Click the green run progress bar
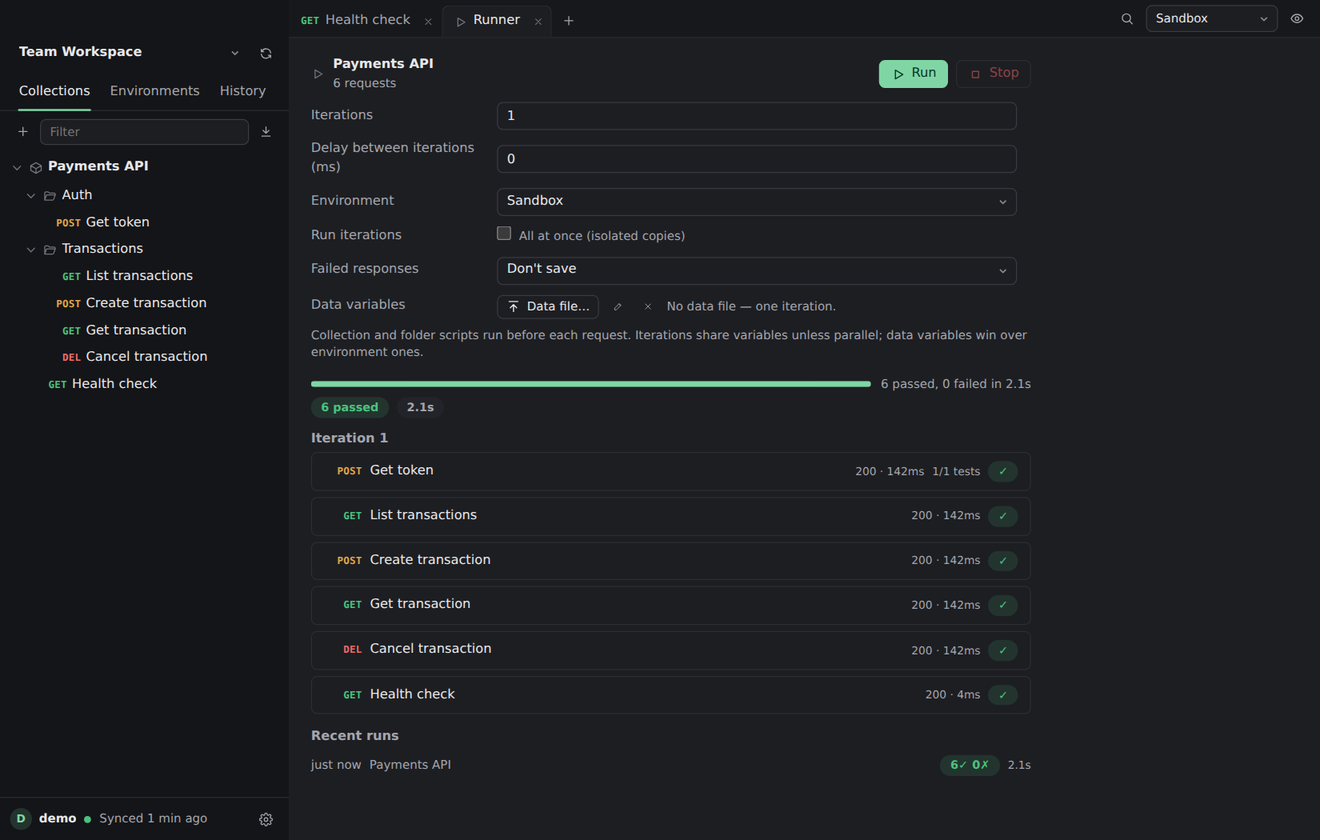Viewport: 1320px width, 840px height. coord(591,384)
